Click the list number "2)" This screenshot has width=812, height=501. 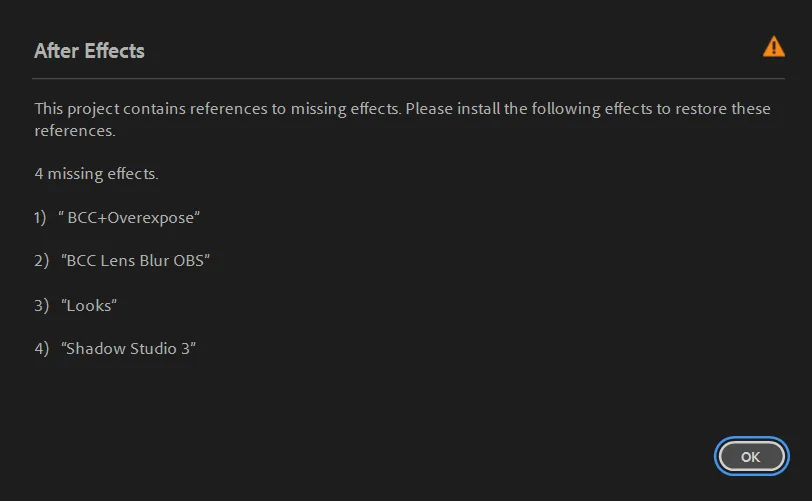[41, 261]
